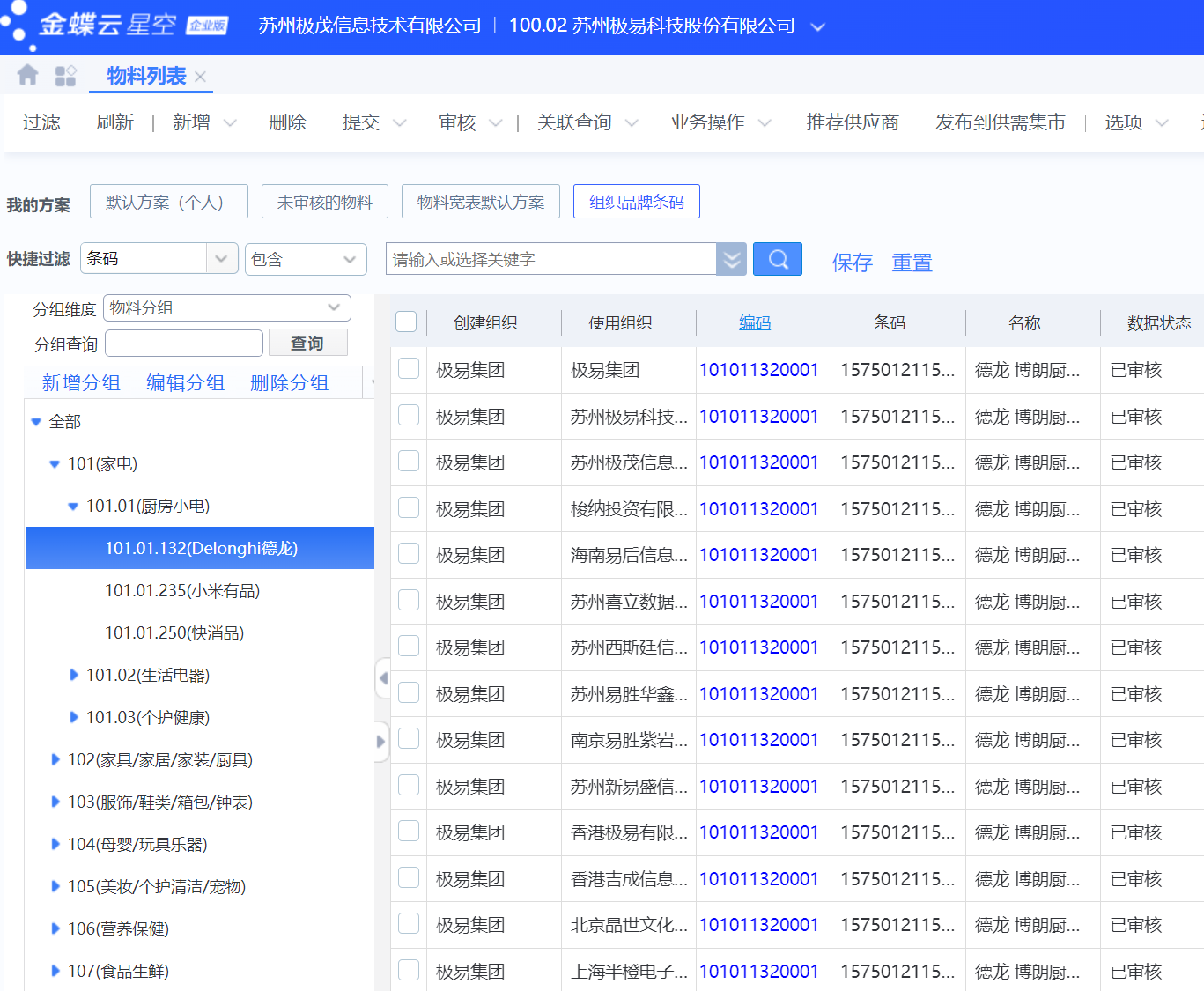Open the organization switcher dropdown arrow
Viewport: 1204px width, 991px height.
click(817, 26)
